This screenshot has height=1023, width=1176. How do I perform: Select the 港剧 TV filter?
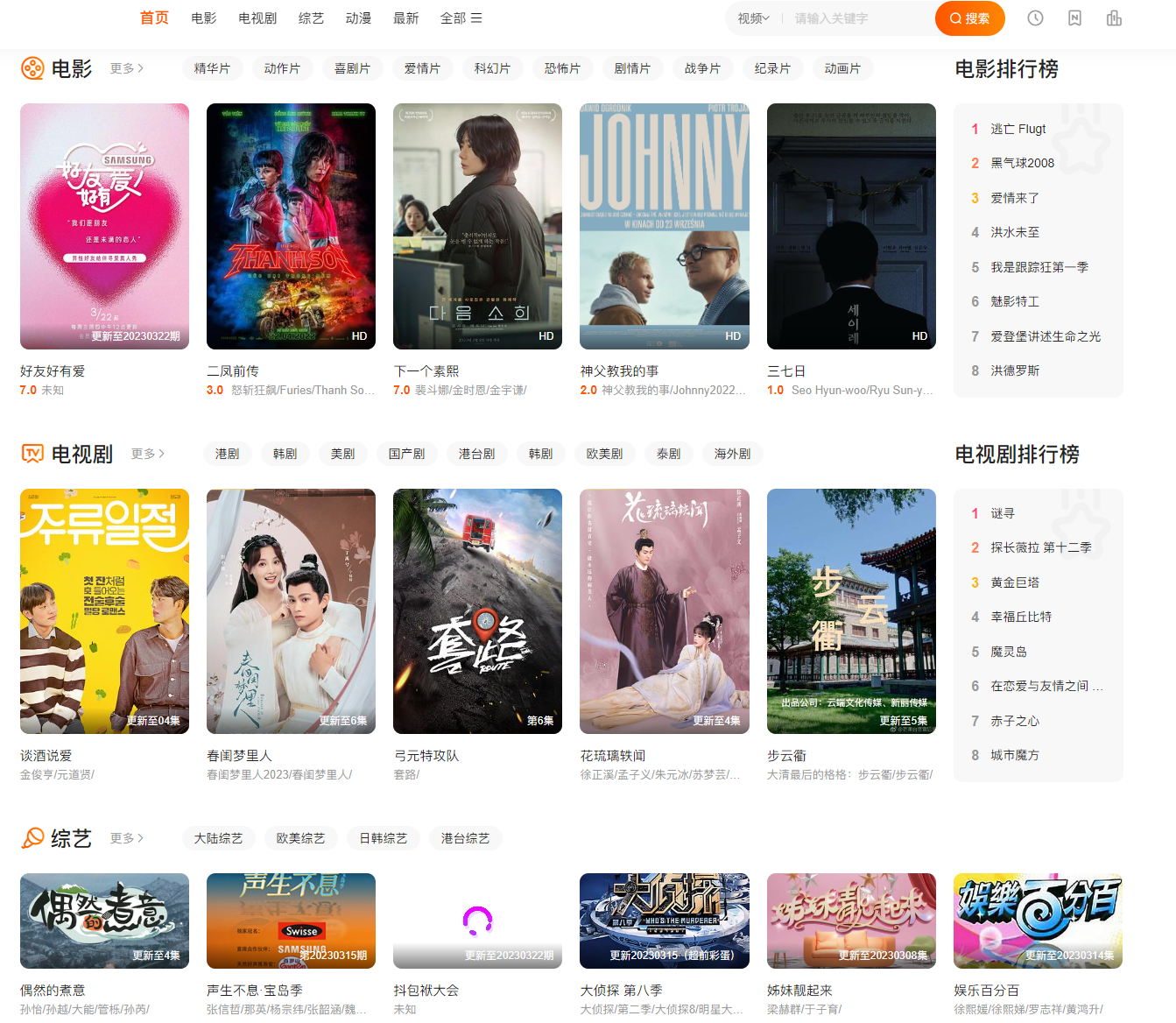point(228,454)
